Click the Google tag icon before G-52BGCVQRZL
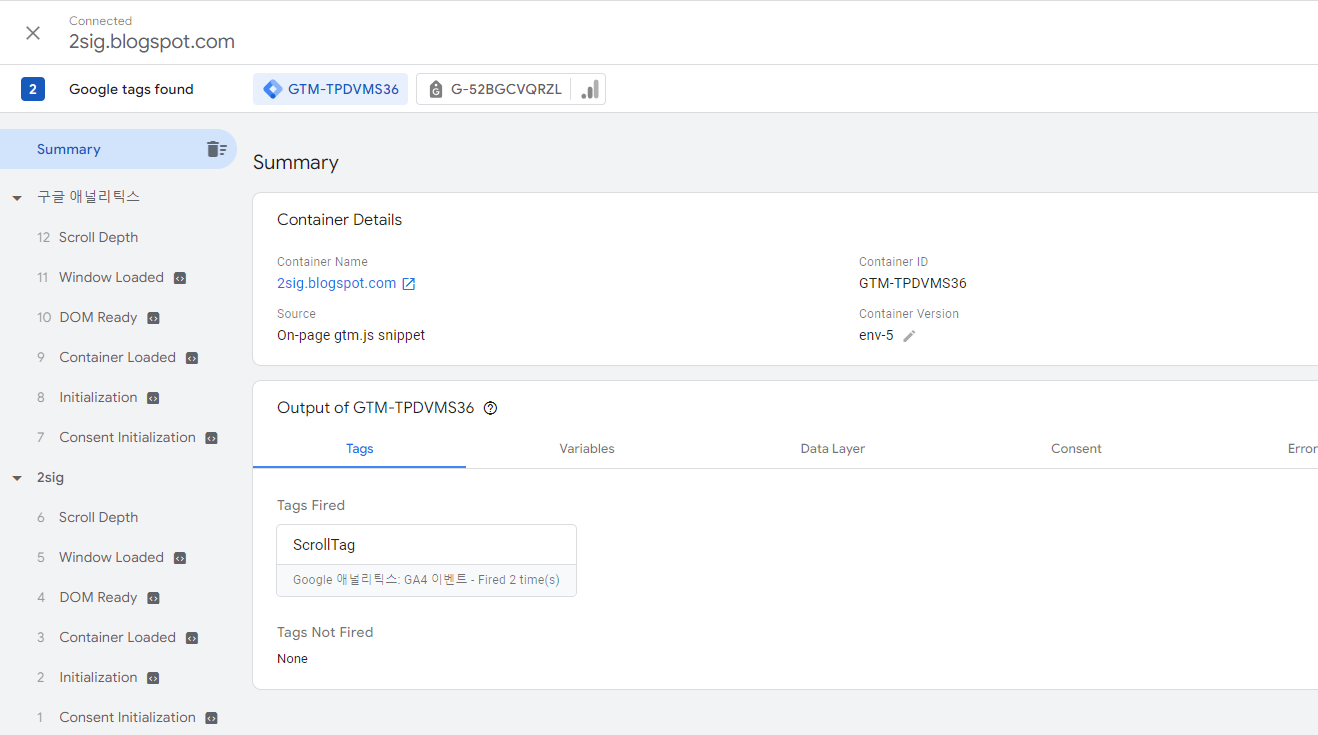The height and width of the screenshot is (735, 1318). pos(435,90)
